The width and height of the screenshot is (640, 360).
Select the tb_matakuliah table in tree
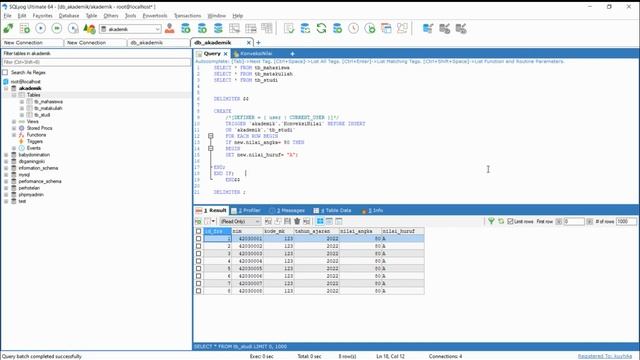click(x=48, y=108)
